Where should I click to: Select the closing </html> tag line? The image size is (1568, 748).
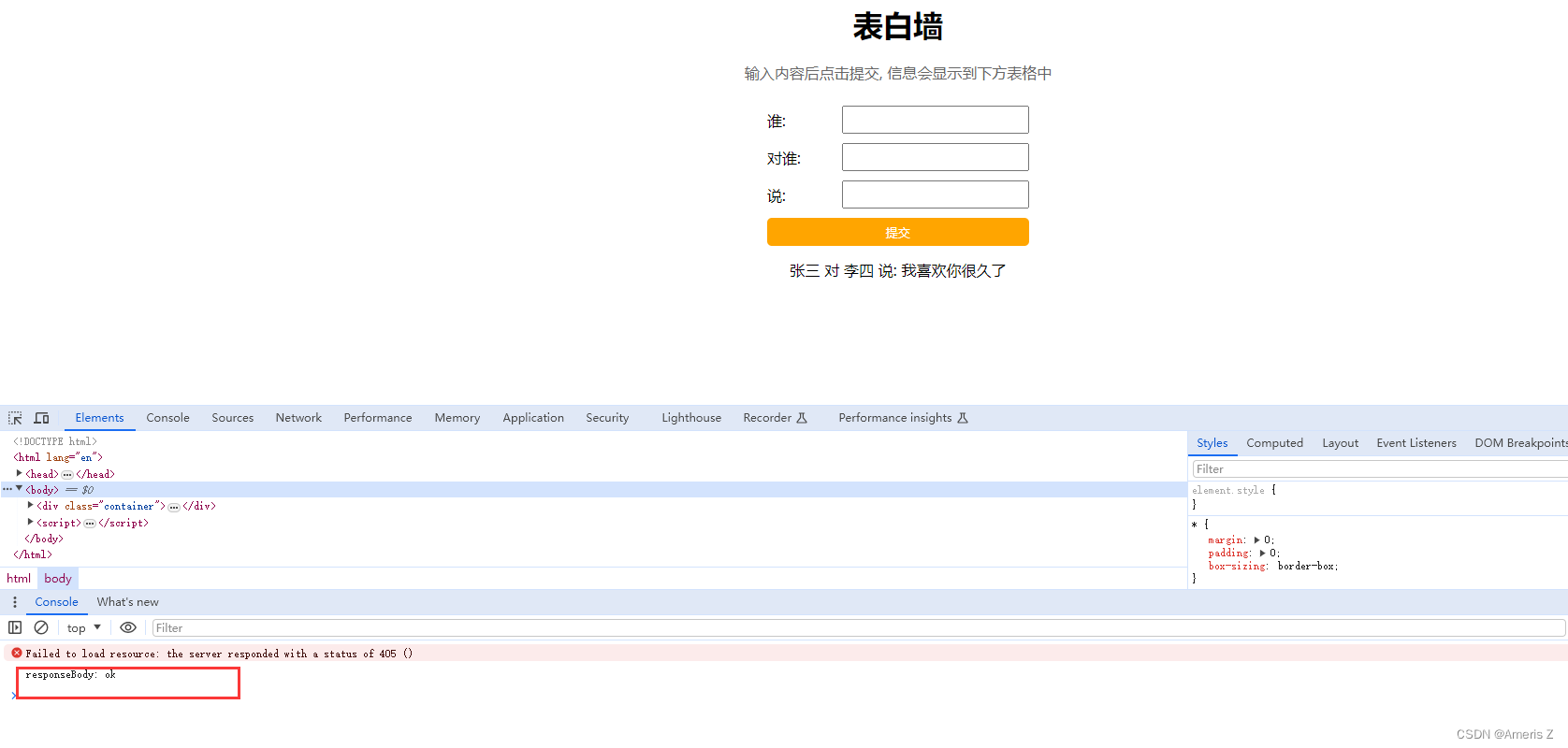(33, 554)
